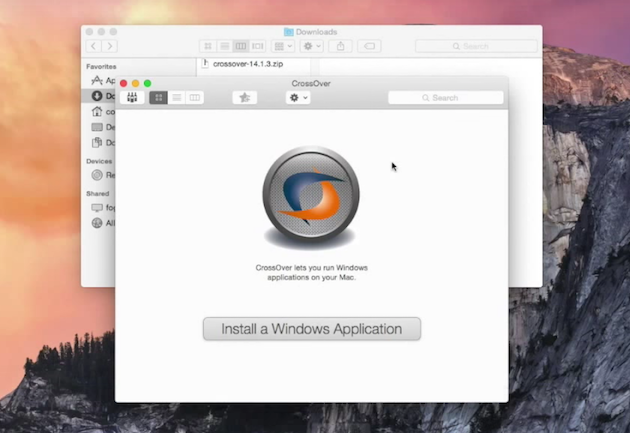Click the Finder share icon
630x433 pixels.
(x=340, y=46)
